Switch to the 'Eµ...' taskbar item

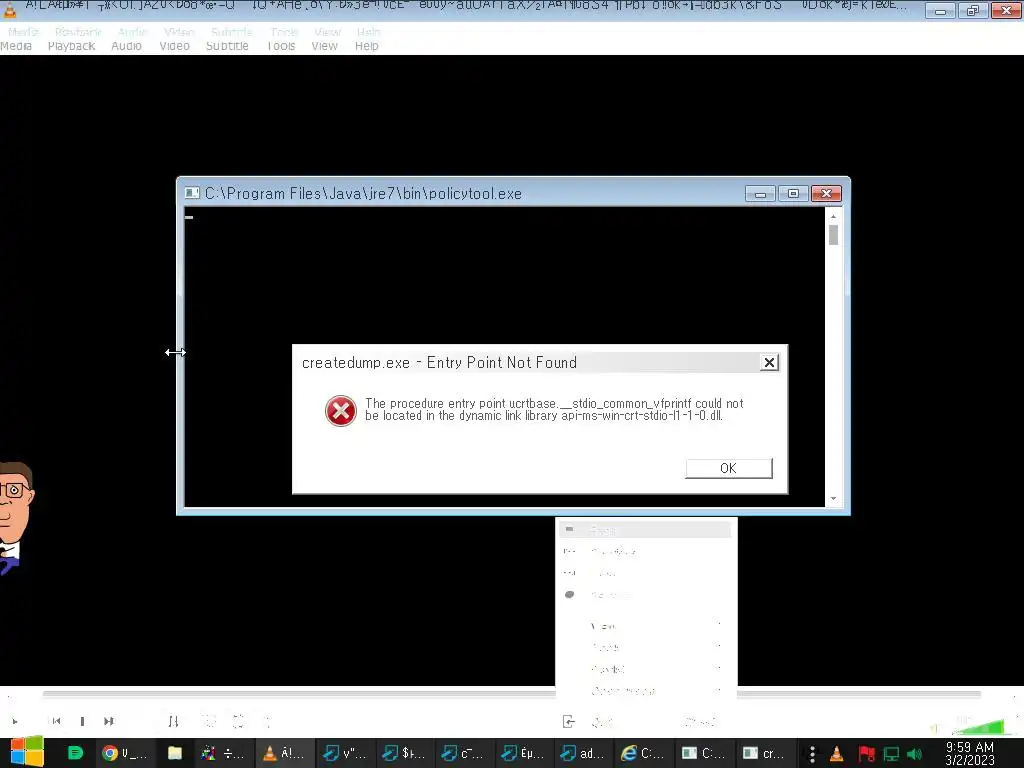522,753
